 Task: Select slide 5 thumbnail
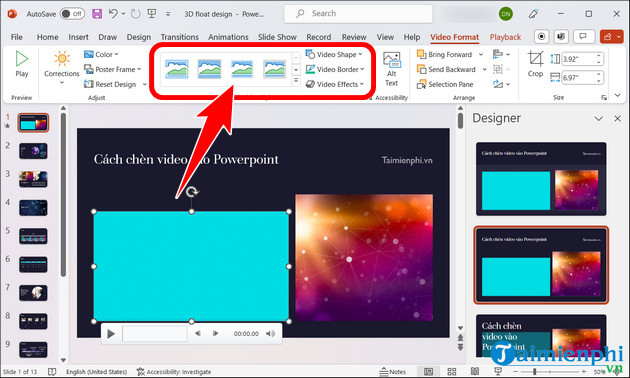(33, 236)
